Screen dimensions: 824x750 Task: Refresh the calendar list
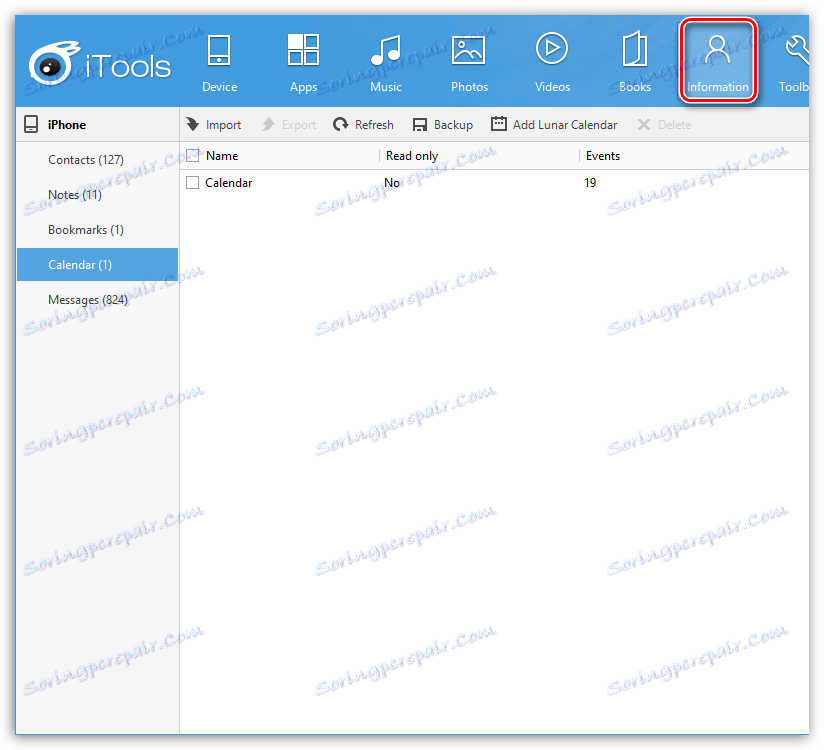[363, 125]
